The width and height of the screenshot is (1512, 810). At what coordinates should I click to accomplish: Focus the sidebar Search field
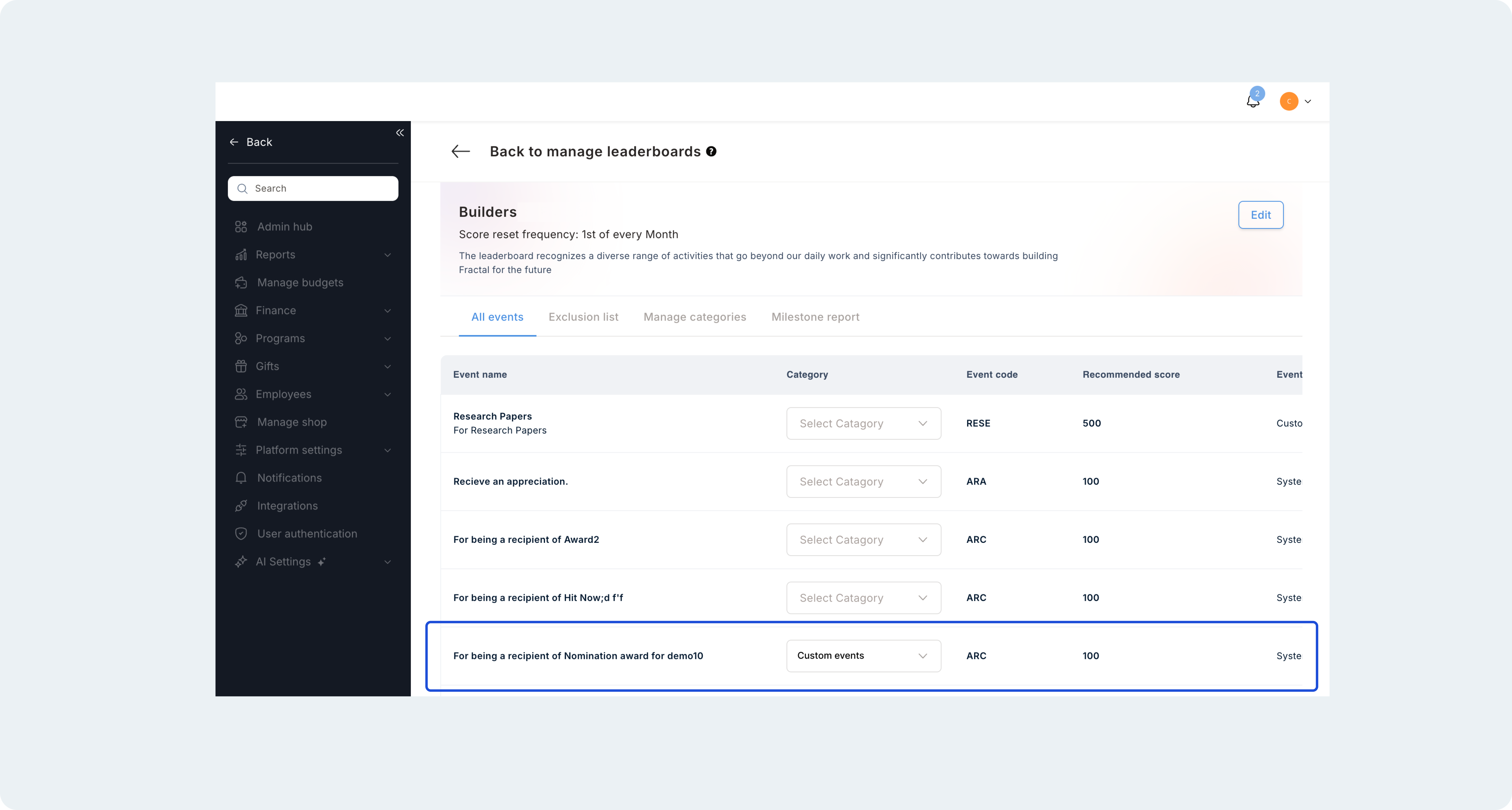(313, 188)
